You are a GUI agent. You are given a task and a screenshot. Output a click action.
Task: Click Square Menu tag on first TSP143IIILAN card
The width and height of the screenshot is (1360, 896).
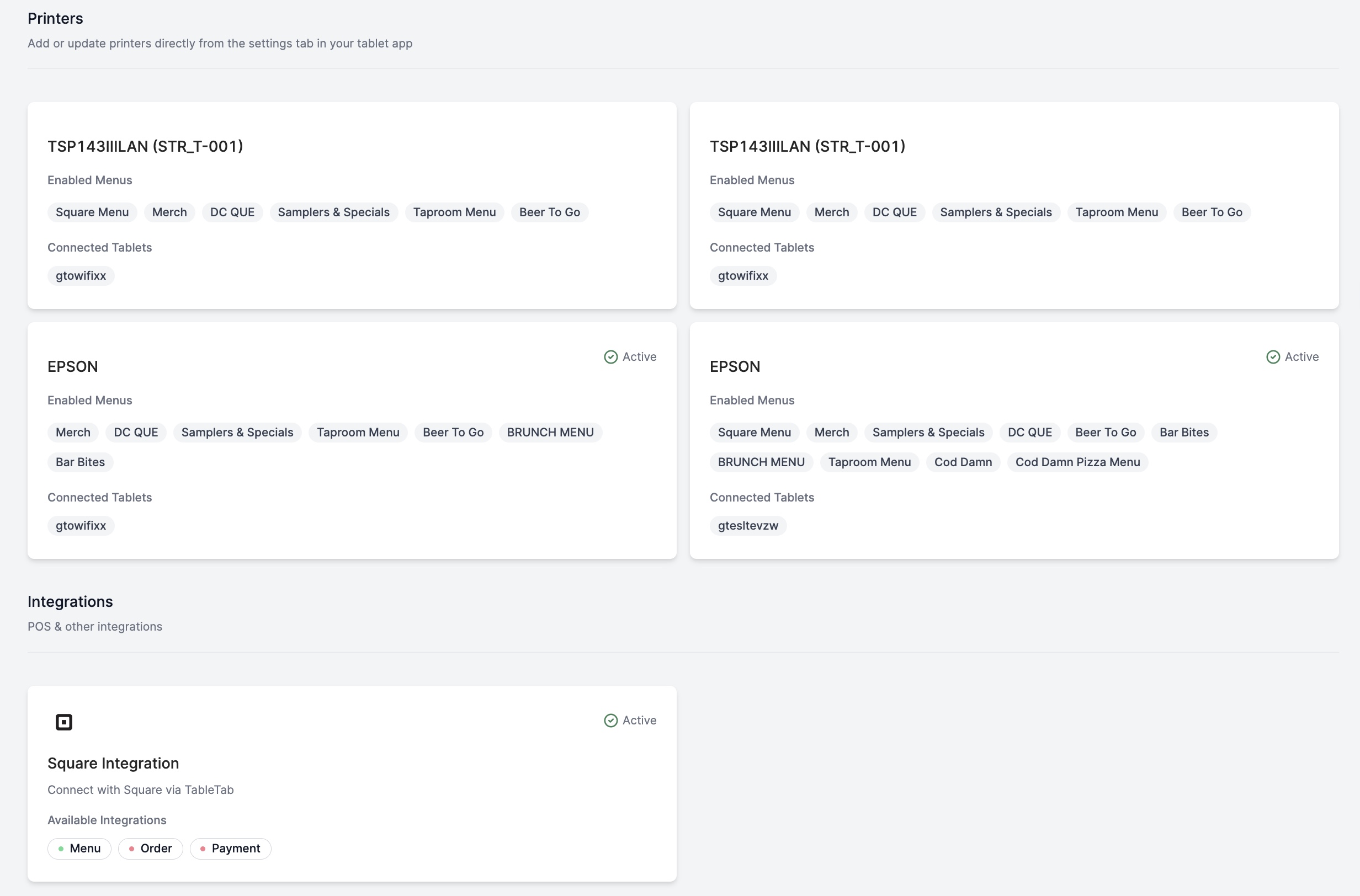pyautogui.click(x=92, y=212)
